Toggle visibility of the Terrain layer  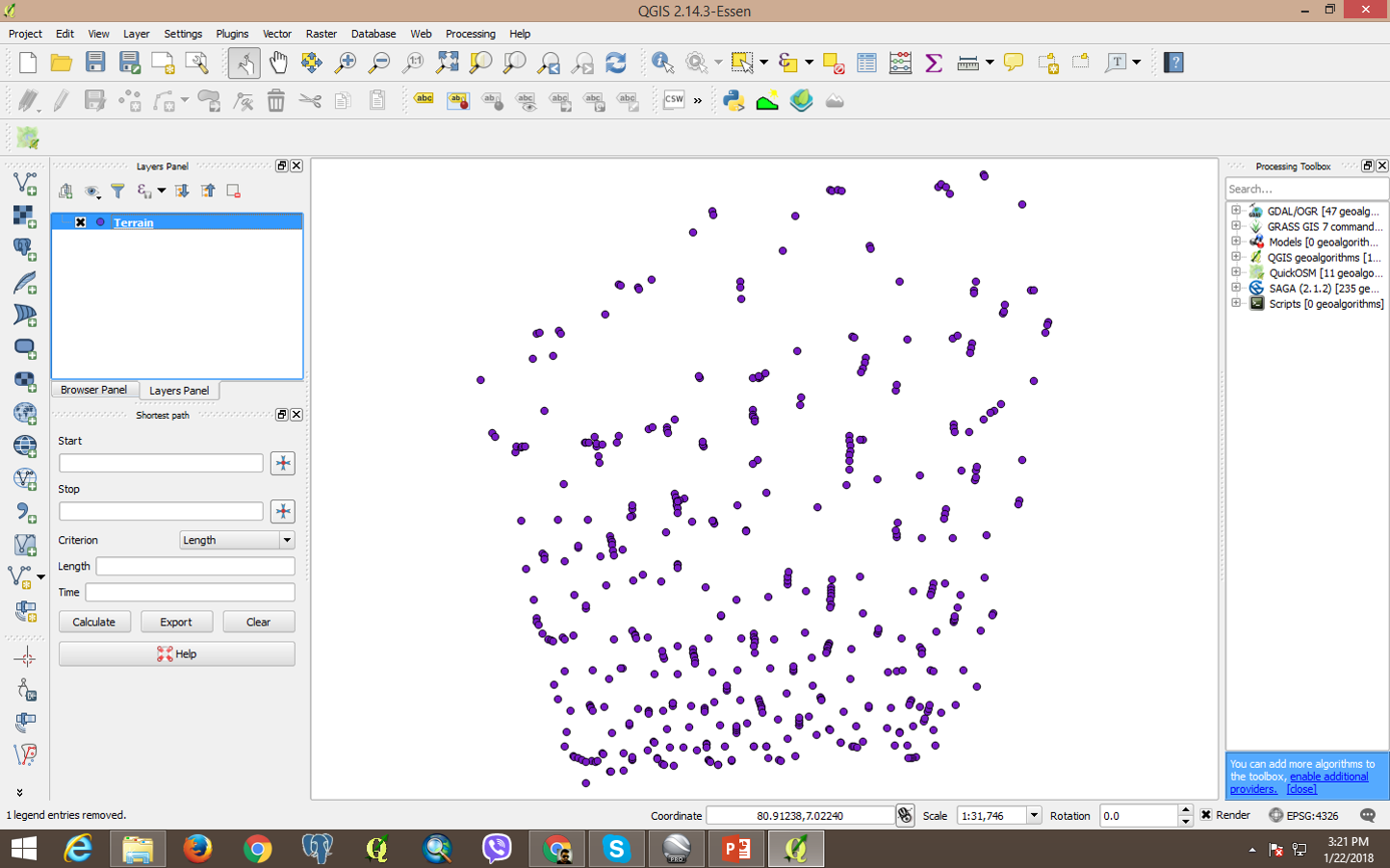tap(80, 222)
